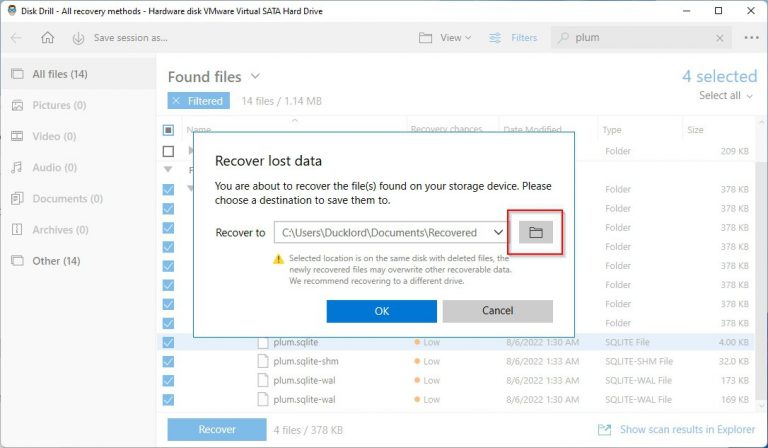Click the Recover to path field
Image resolution: width=768 pixels, height=448 pixels.
coord(393,233)
